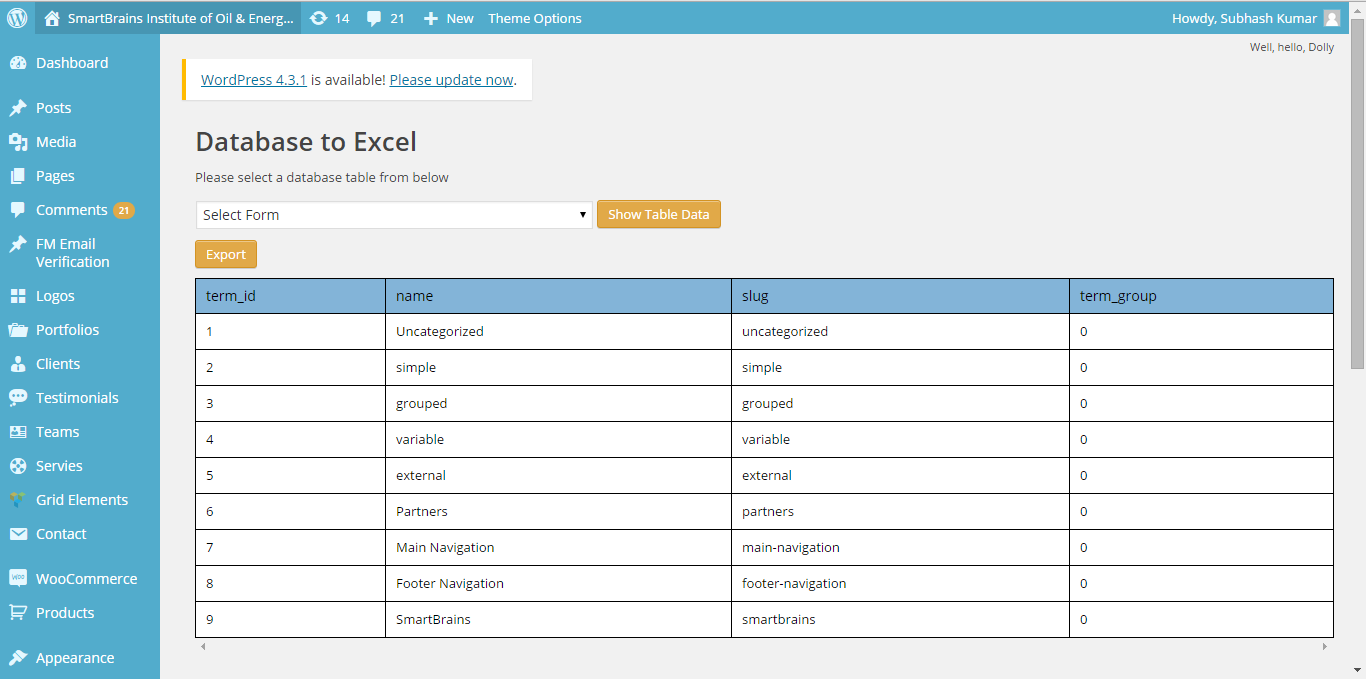Screen dimensions: 1366x679
Task: Open the Testimonials menu item
Action: point(77,398)
